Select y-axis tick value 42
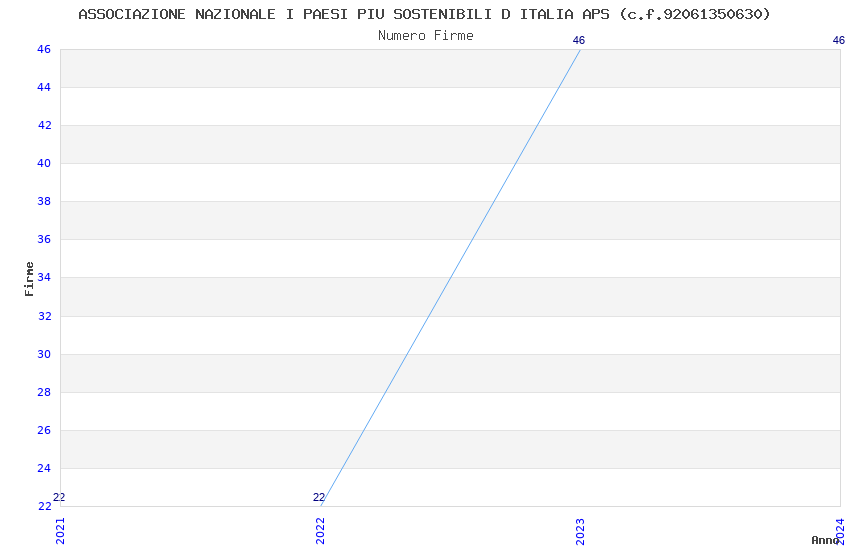The width and height of the screenshot is (850, 550). (x=44, y=125)
